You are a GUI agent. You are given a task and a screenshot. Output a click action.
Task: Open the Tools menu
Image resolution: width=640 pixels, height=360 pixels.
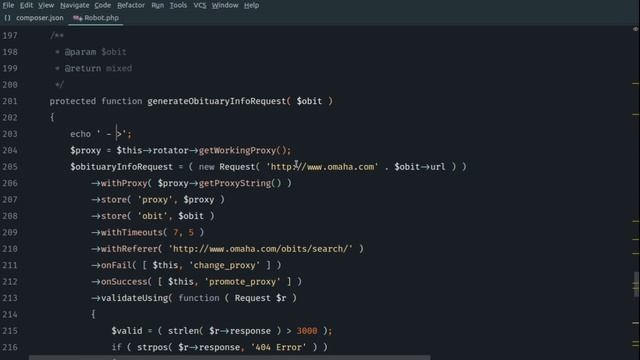(178, 5)
